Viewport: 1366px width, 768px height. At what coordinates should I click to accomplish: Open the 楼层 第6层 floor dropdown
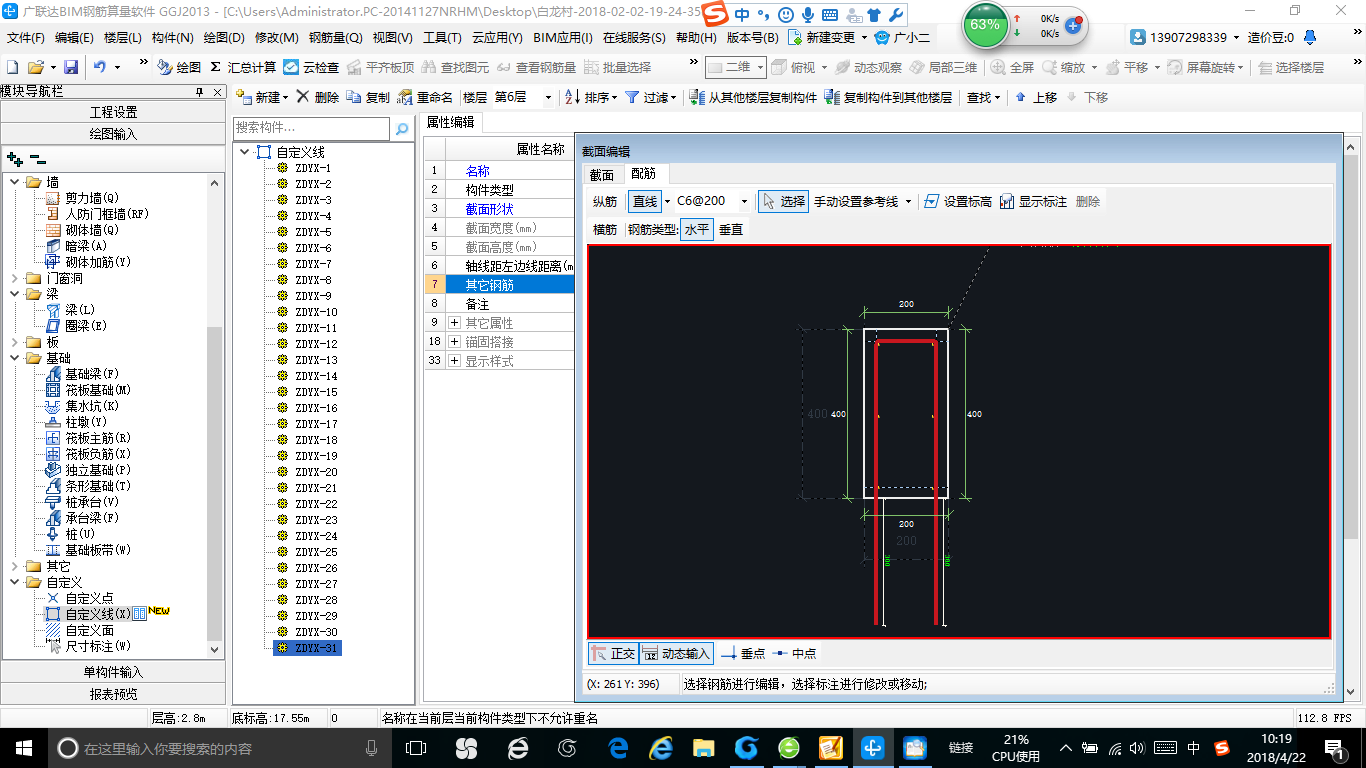tap(547, 97)
